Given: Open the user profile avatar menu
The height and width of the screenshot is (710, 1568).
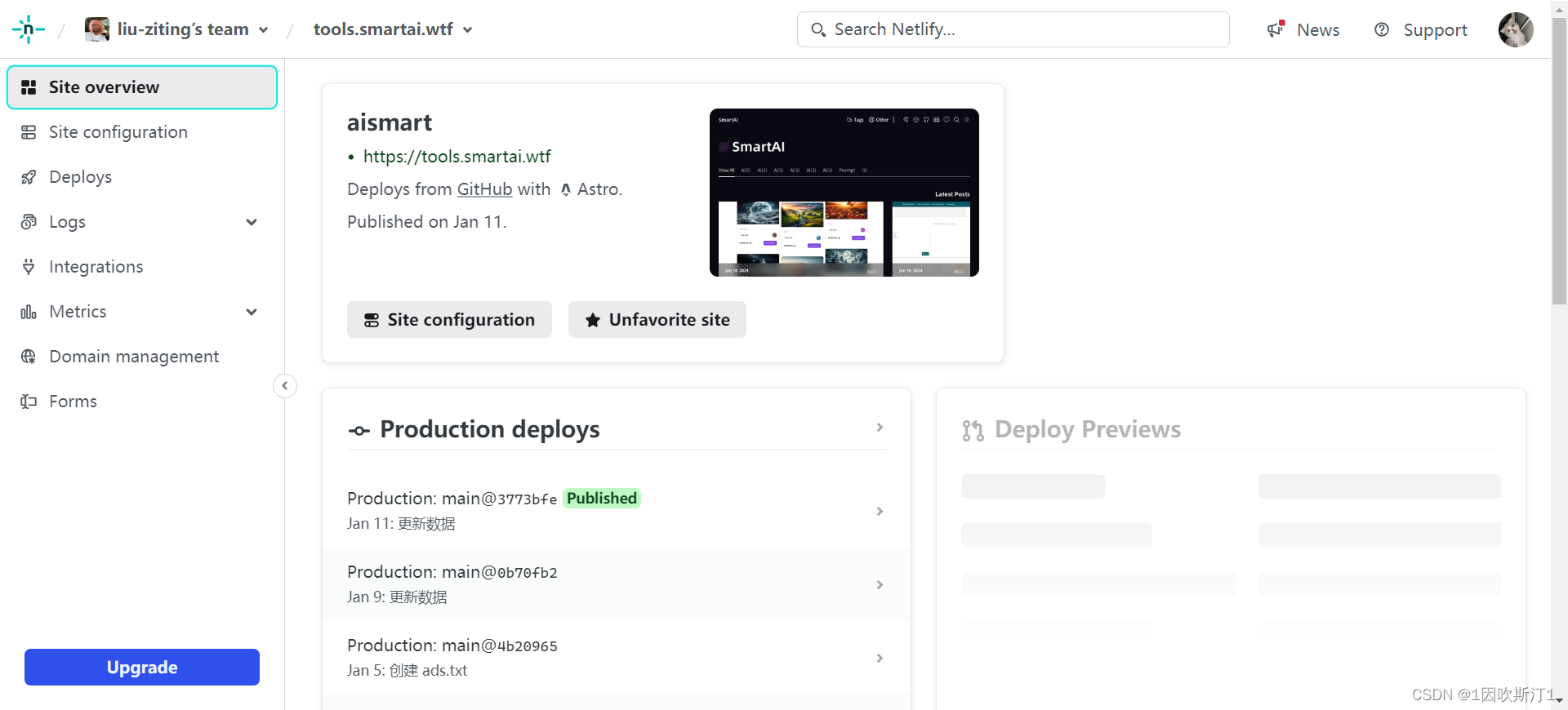Looking at the screenshot, I should 1516,29.
